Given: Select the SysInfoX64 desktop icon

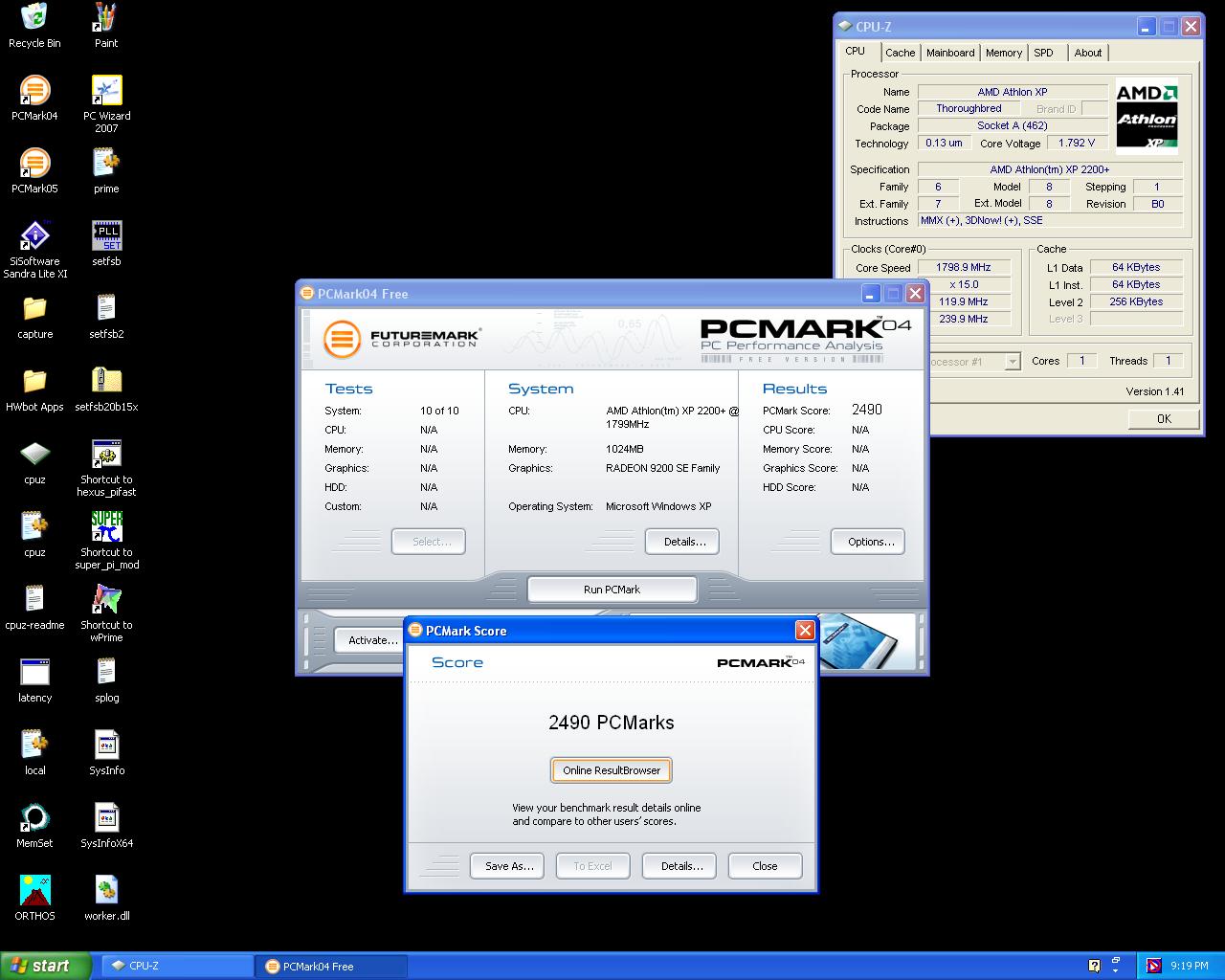Looking at the screenshot, I should tap(106, 826).
